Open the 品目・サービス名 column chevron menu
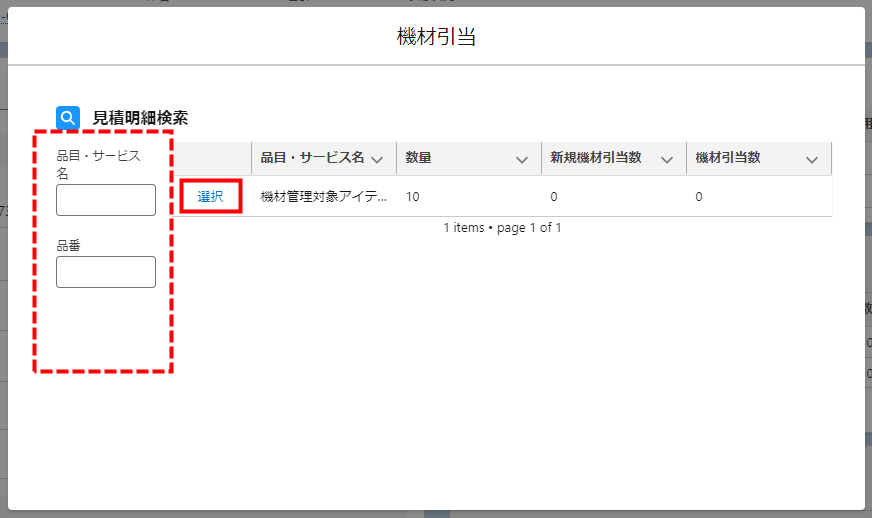This screenshot has height=518, width=872. (377, 159)
